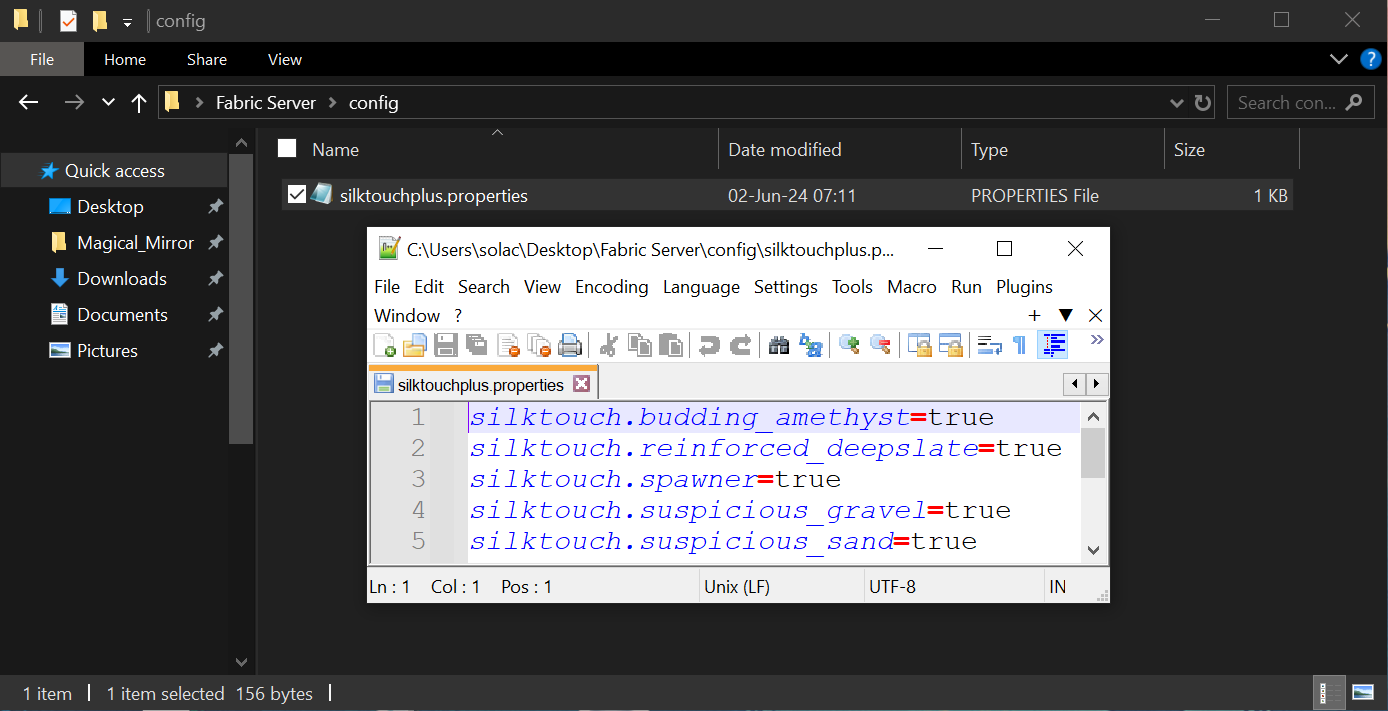Click the Open file toolbar icon
The image size is (1388, 711).
pyautogui.click(x=415, y=345)
